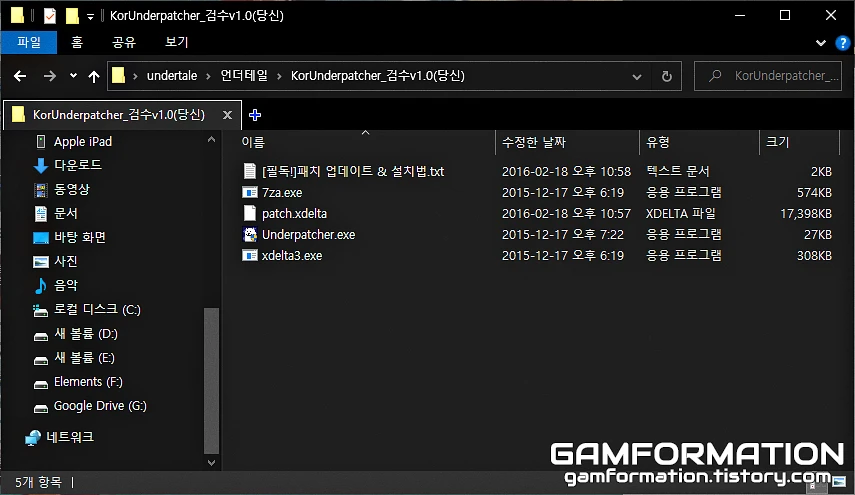Click the 텍스트 문서 type cell
The width and height of the screenshot is (855, 495).
pyautogui.click(x=678, y=171)
